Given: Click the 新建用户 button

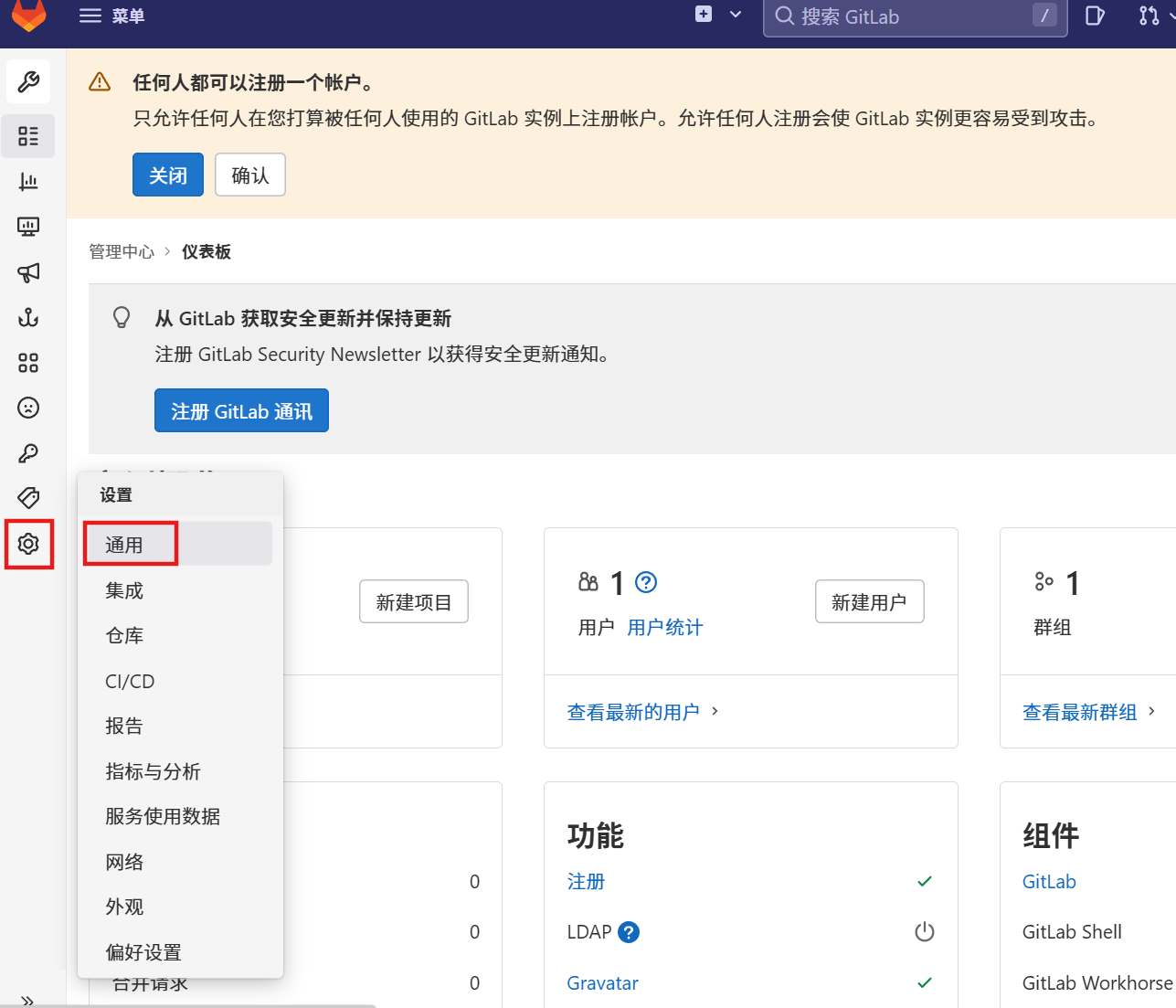Looking at the screenshot, I should click(869, 602).
